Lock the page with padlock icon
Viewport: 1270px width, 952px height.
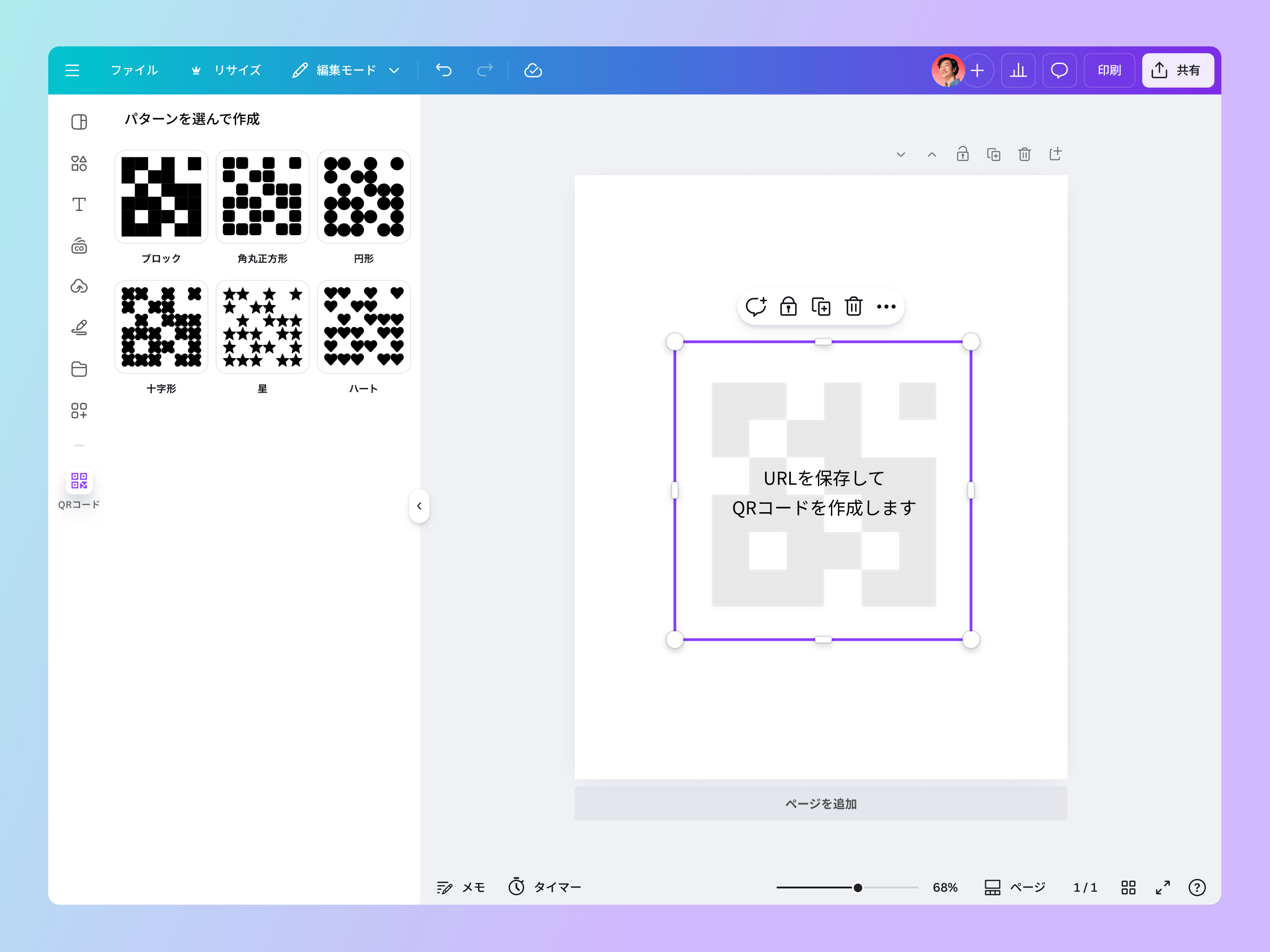click(x=963, y=154)
